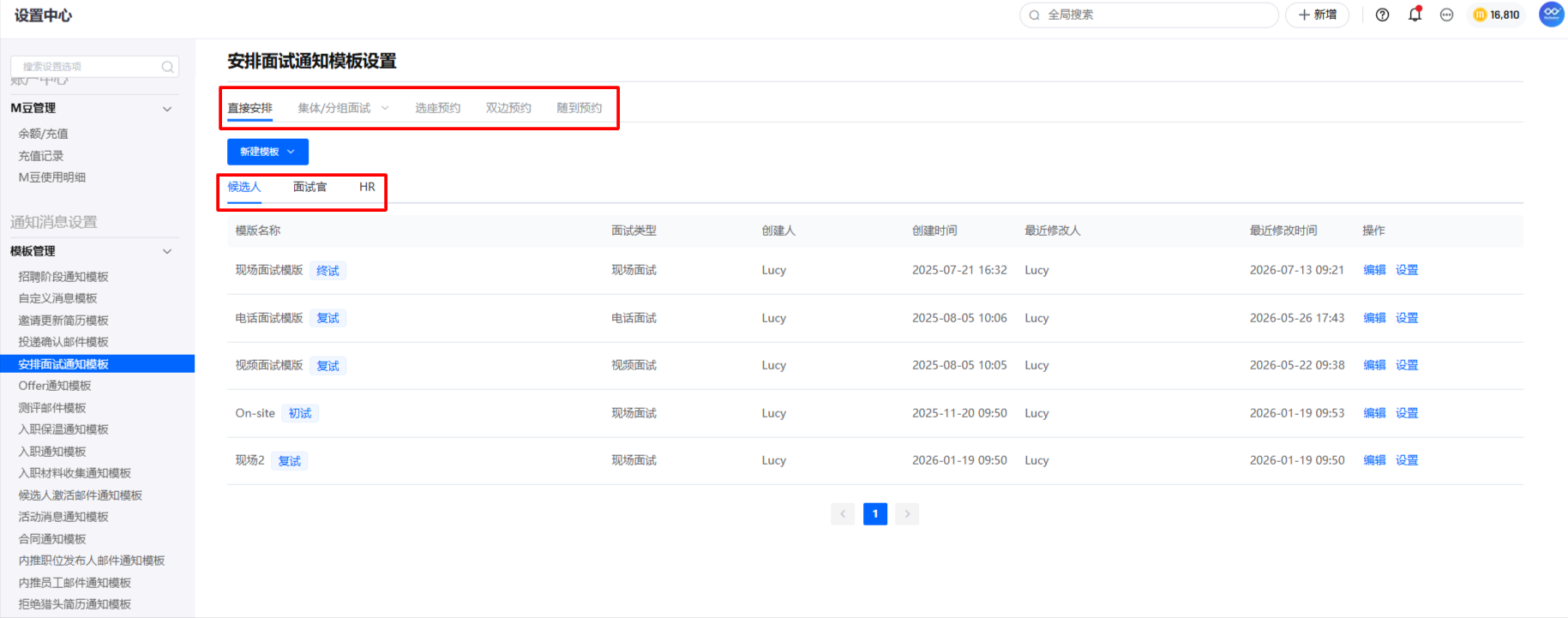This screenshot has width=1568, height=618.
Task: Open 招聘阶段通知模板 in sidebar
Action: point(63,277)
